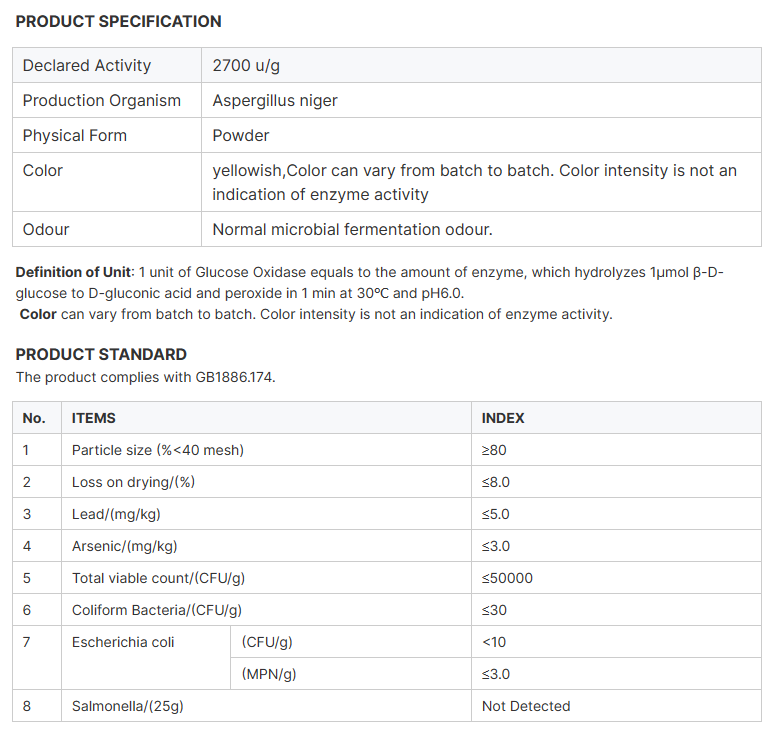Click the PRODUCT STANDARD heading

(101, 354)
